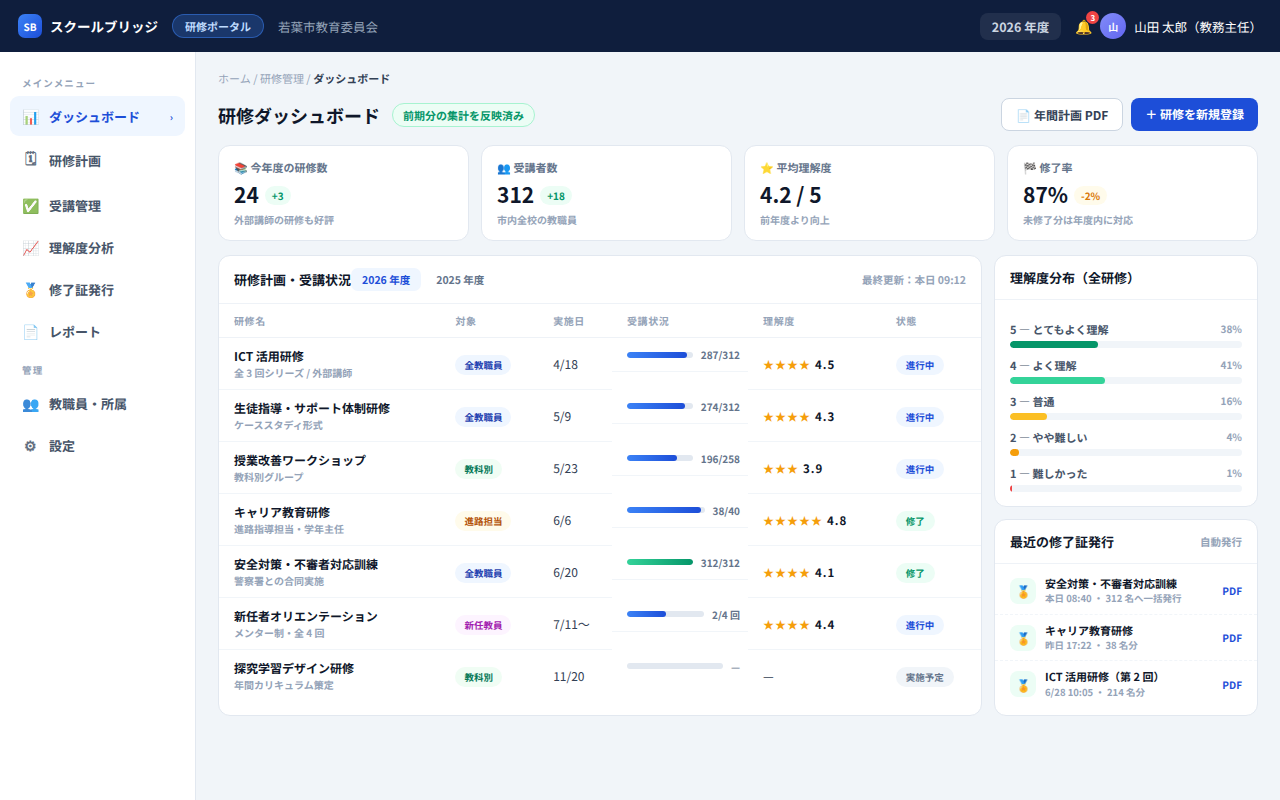1280x800 pixels.
Task: Click the people icon on 受講者数 card
Action: click(503, 168)
